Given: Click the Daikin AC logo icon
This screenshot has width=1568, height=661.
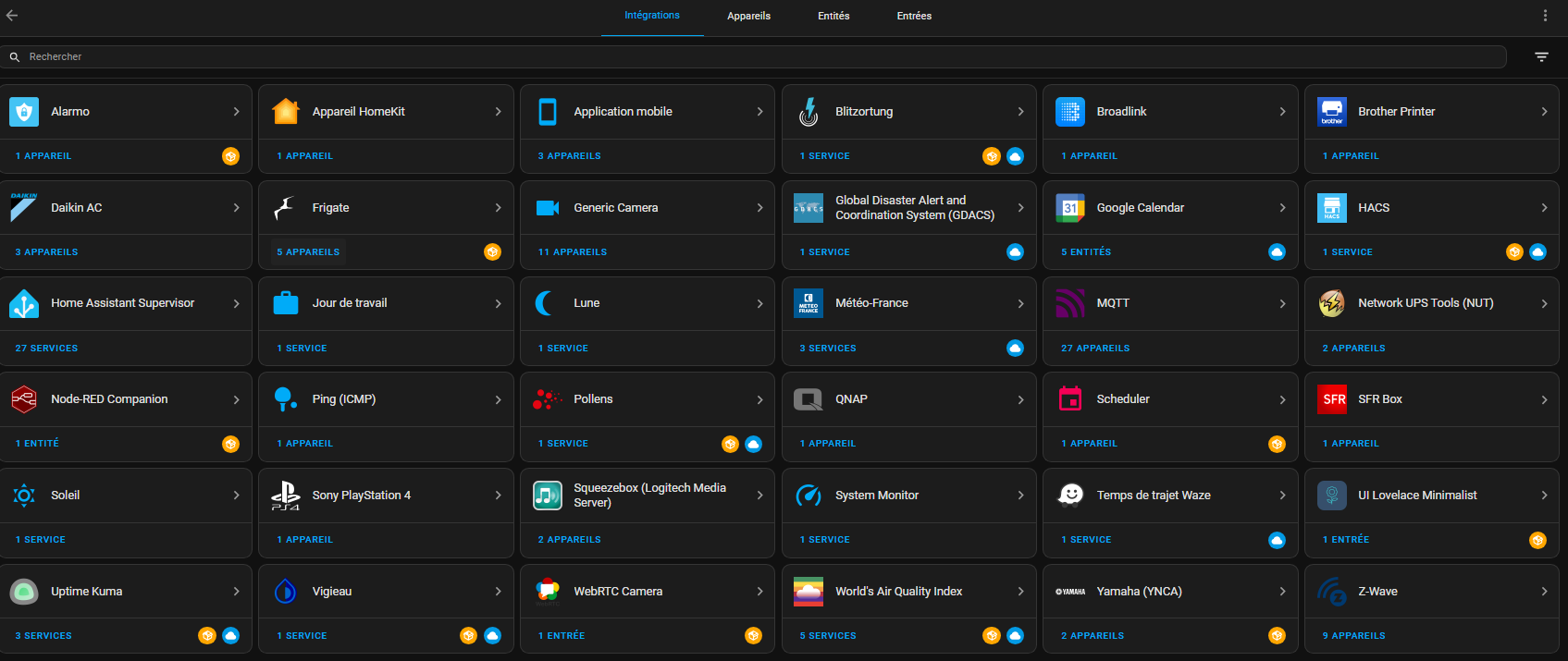Looking at the screenshot, I should pos(24,208).
